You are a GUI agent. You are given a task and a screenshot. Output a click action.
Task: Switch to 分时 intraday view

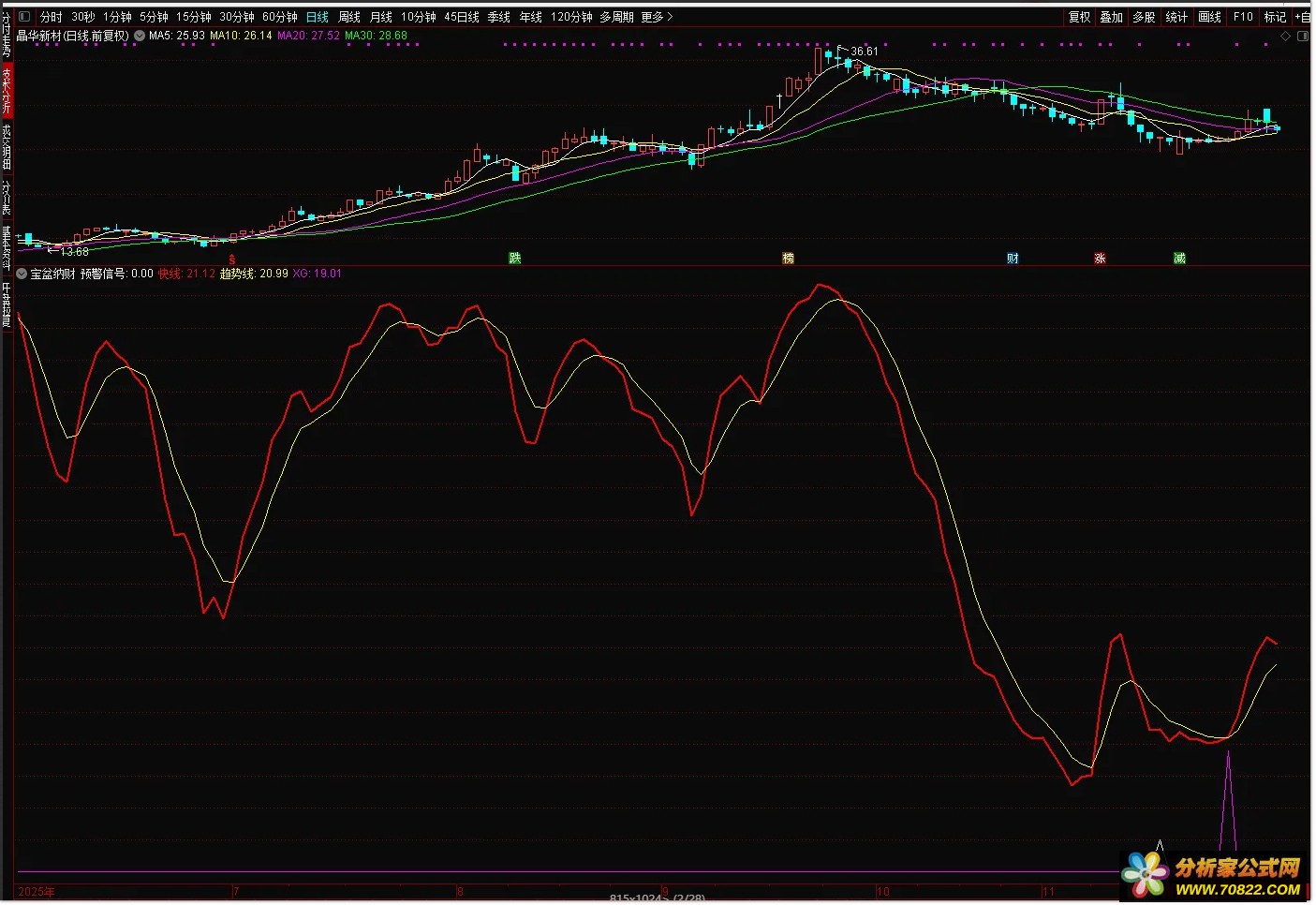51,17
